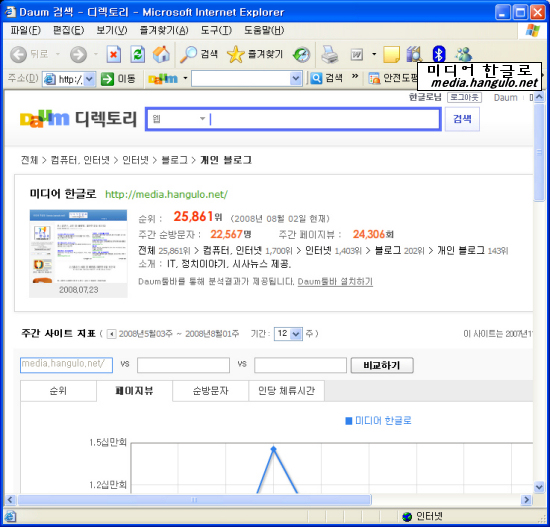This screenshot has height=527, width=550.
Task: Open the Daum toolbar logo dropdown arrow
Action: click(x=185, y=78)
